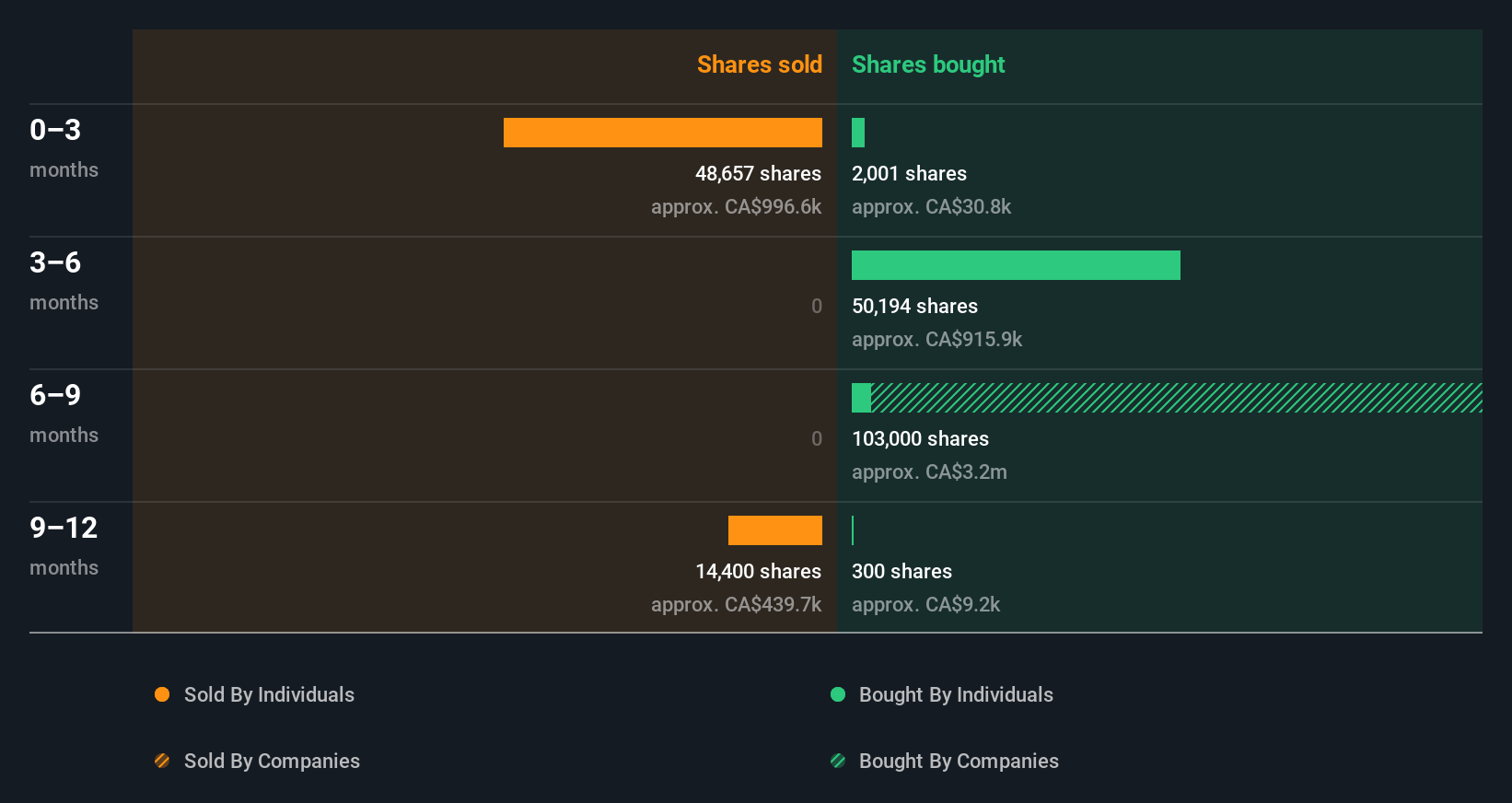
Task: Select the Bought By Companies legend label
Action: (959, 761)
